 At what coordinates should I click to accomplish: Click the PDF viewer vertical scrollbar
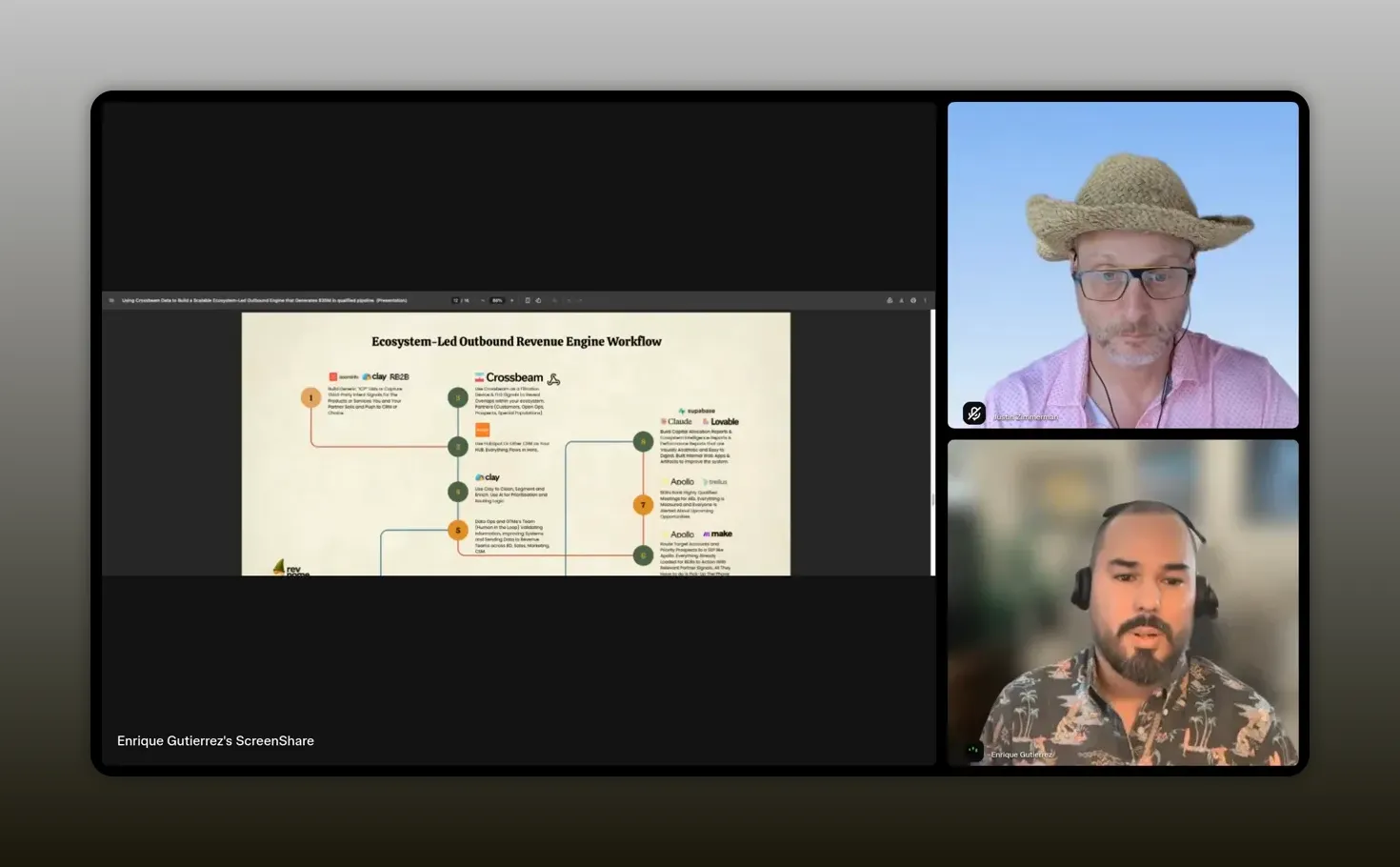(x=932, y=442)
